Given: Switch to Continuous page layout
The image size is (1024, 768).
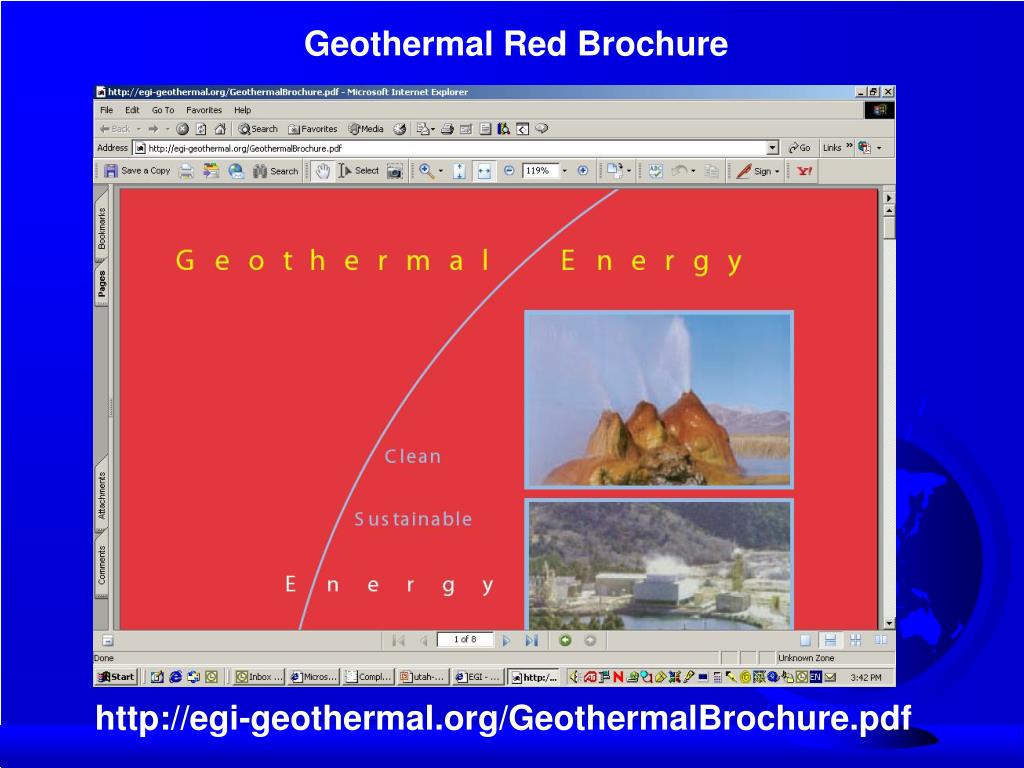Looking at the screenshot, I should point(830,641).
